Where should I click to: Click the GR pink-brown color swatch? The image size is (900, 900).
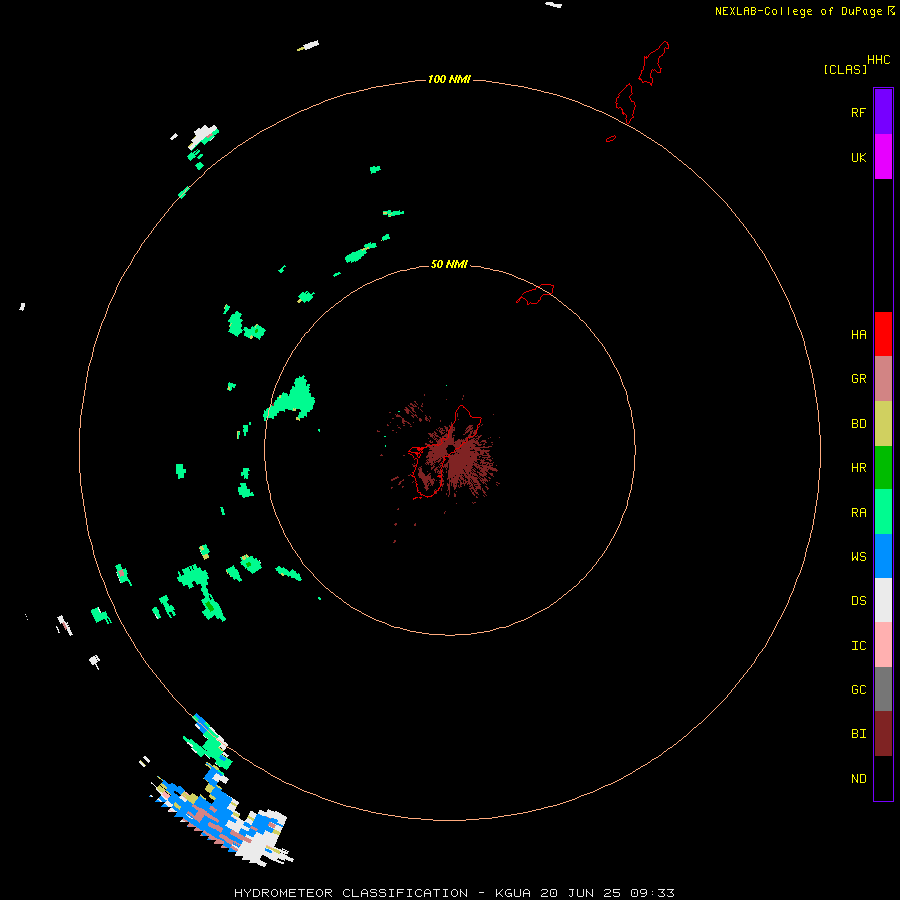(x=883, y=379)
